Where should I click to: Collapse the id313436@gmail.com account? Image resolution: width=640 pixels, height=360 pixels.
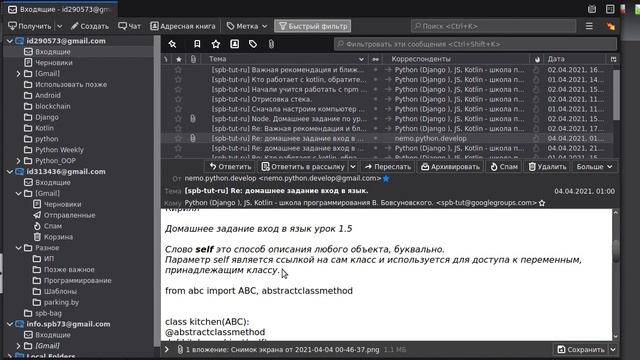(10, 171)
